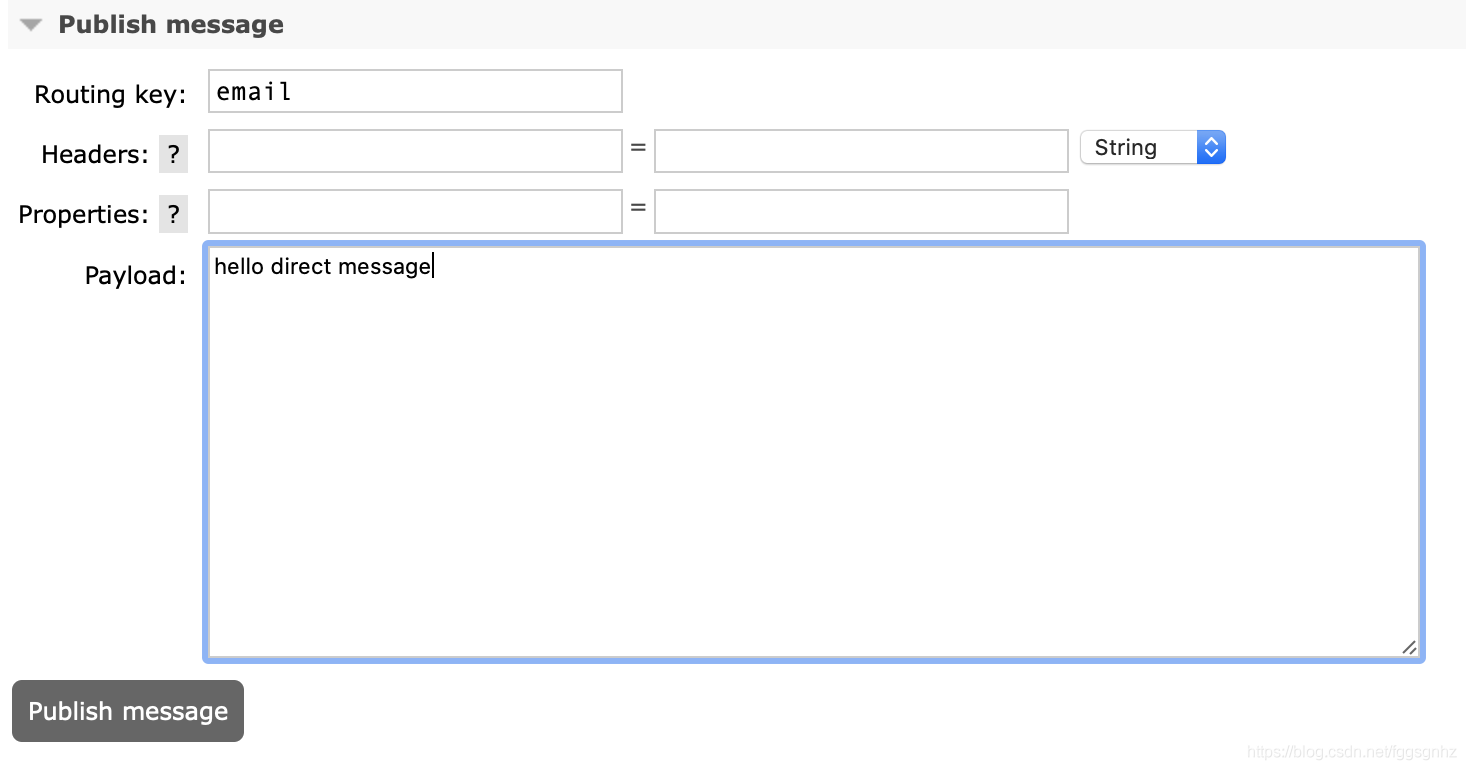
Task: Click the Properties name input field
Action: tap(415, 211)
